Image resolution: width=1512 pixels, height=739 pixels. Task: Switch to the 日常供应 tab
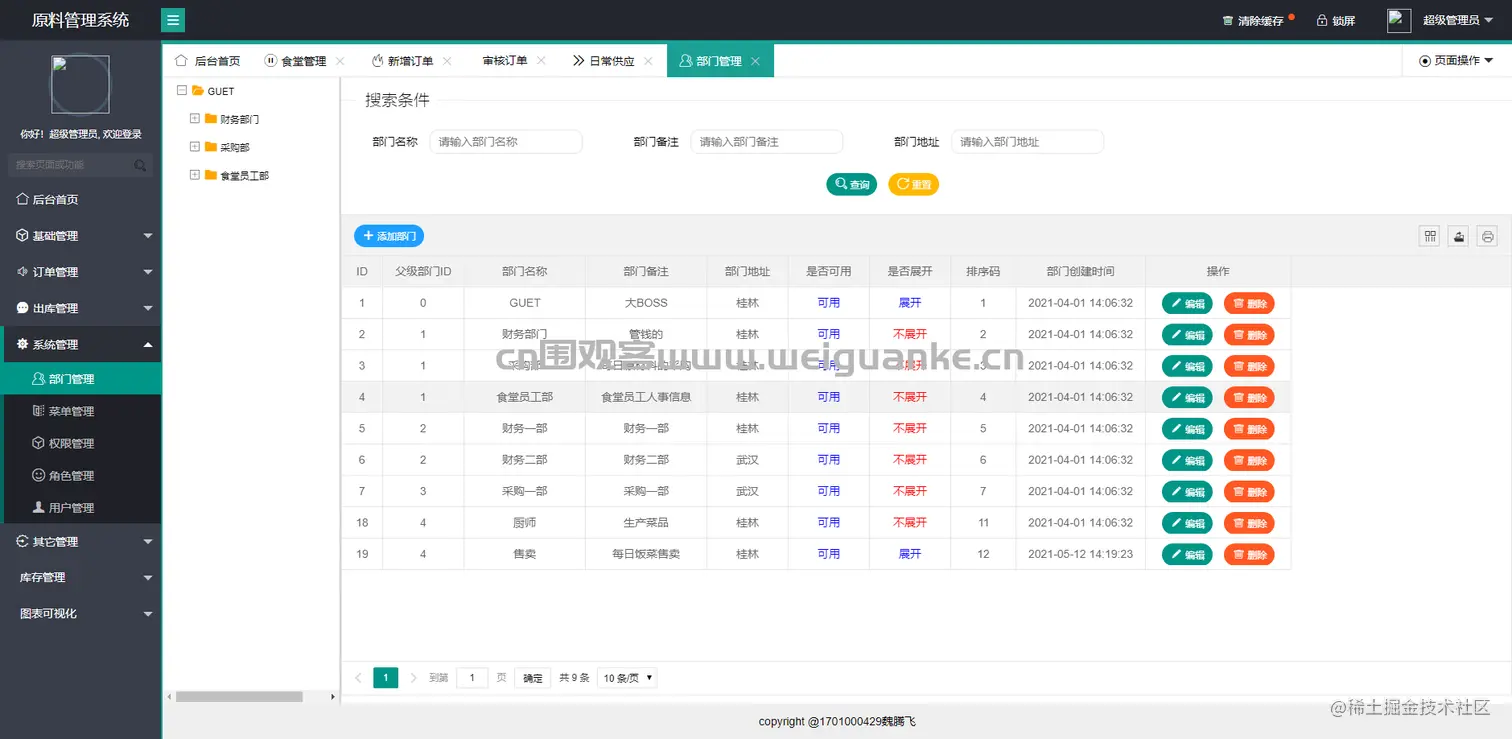[x=604, y=61]
